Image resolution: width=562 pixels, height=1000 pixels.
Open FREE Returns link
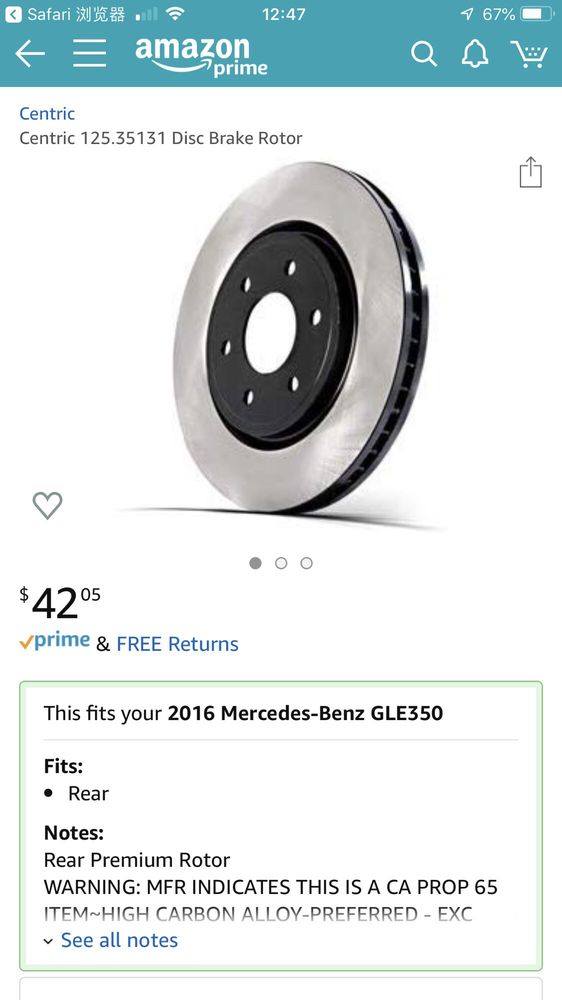tap(177, 644)
